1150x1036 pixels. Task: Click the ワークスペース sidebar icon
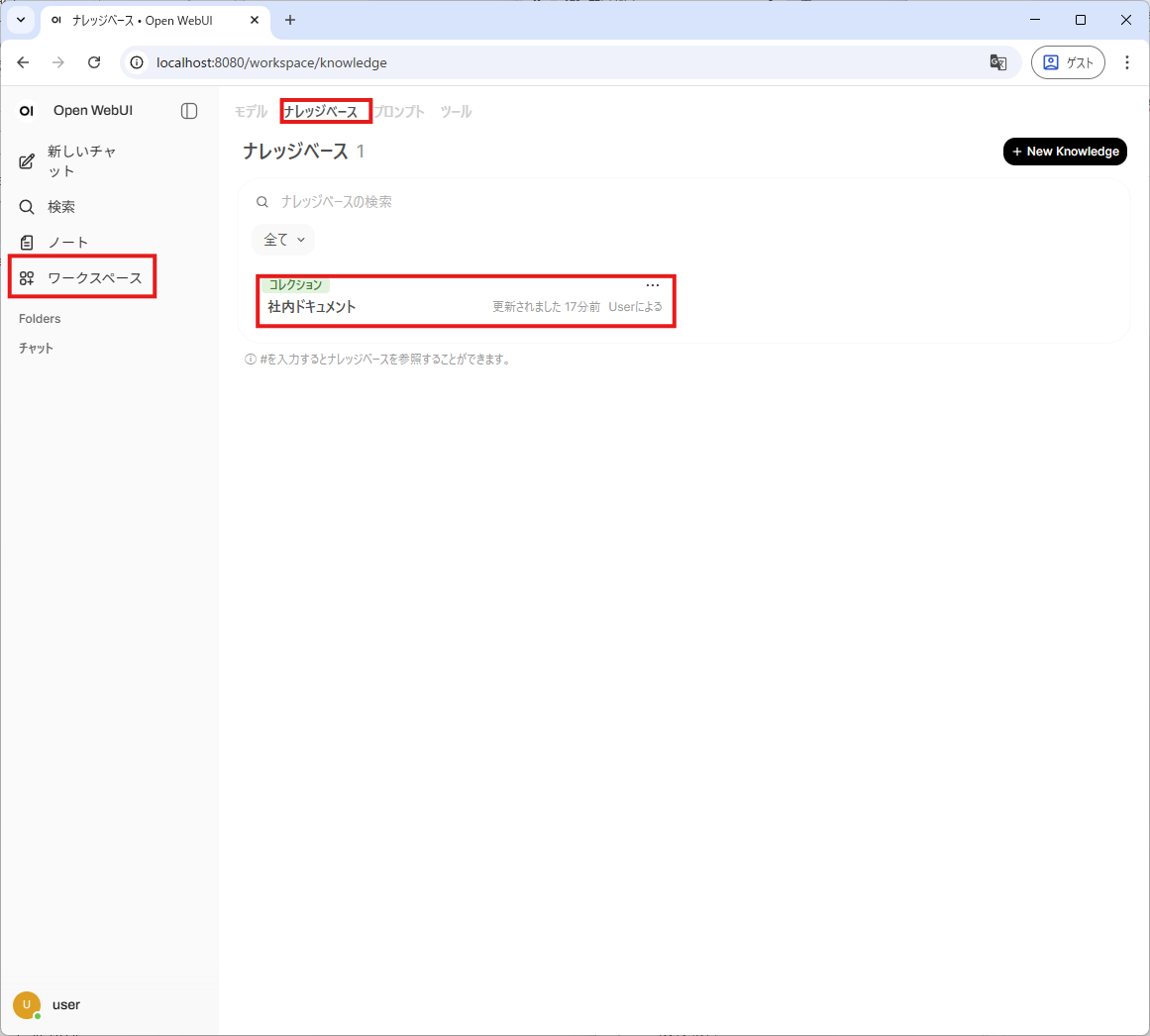(x=28, y=278)
